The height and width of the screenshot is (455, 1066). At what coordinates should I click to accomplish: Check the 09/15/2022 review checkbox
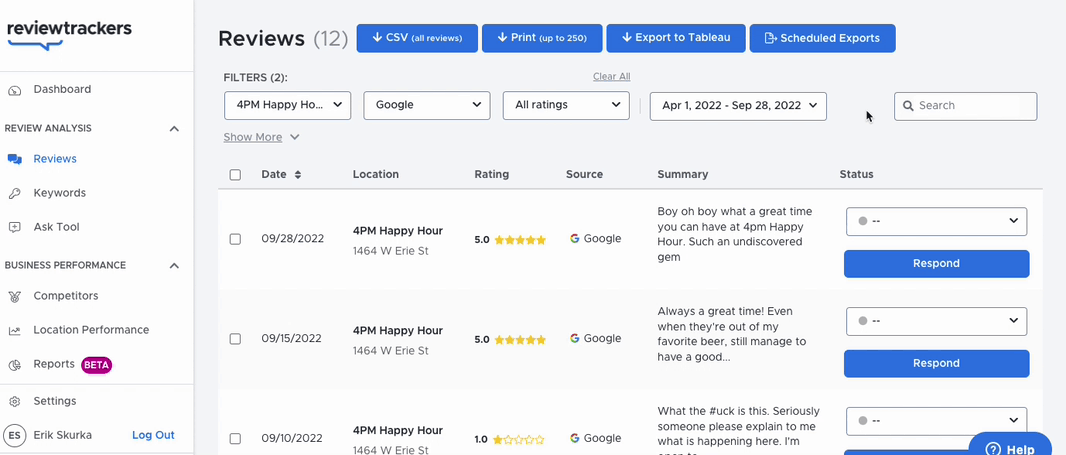(235, 339)
